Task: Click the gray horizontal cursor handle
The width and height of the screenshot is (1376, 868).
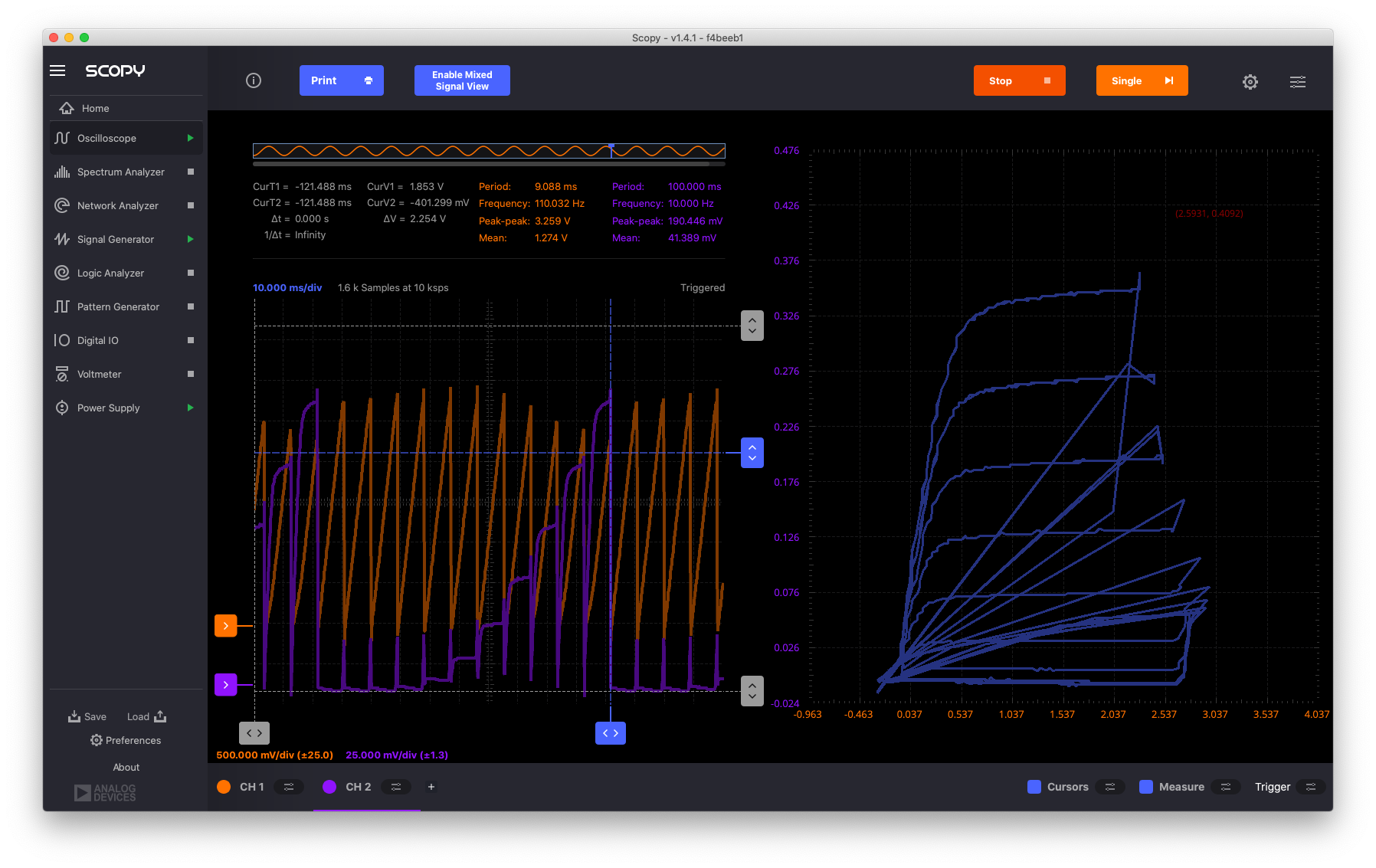Action: [x=254, y=733]
